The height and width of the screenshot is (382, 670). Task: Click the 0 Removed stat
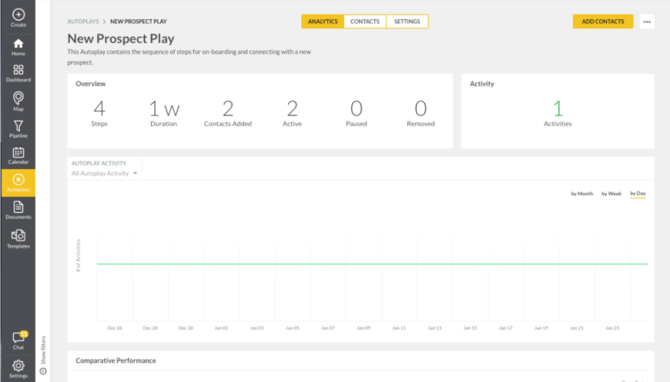pos(420,113)
